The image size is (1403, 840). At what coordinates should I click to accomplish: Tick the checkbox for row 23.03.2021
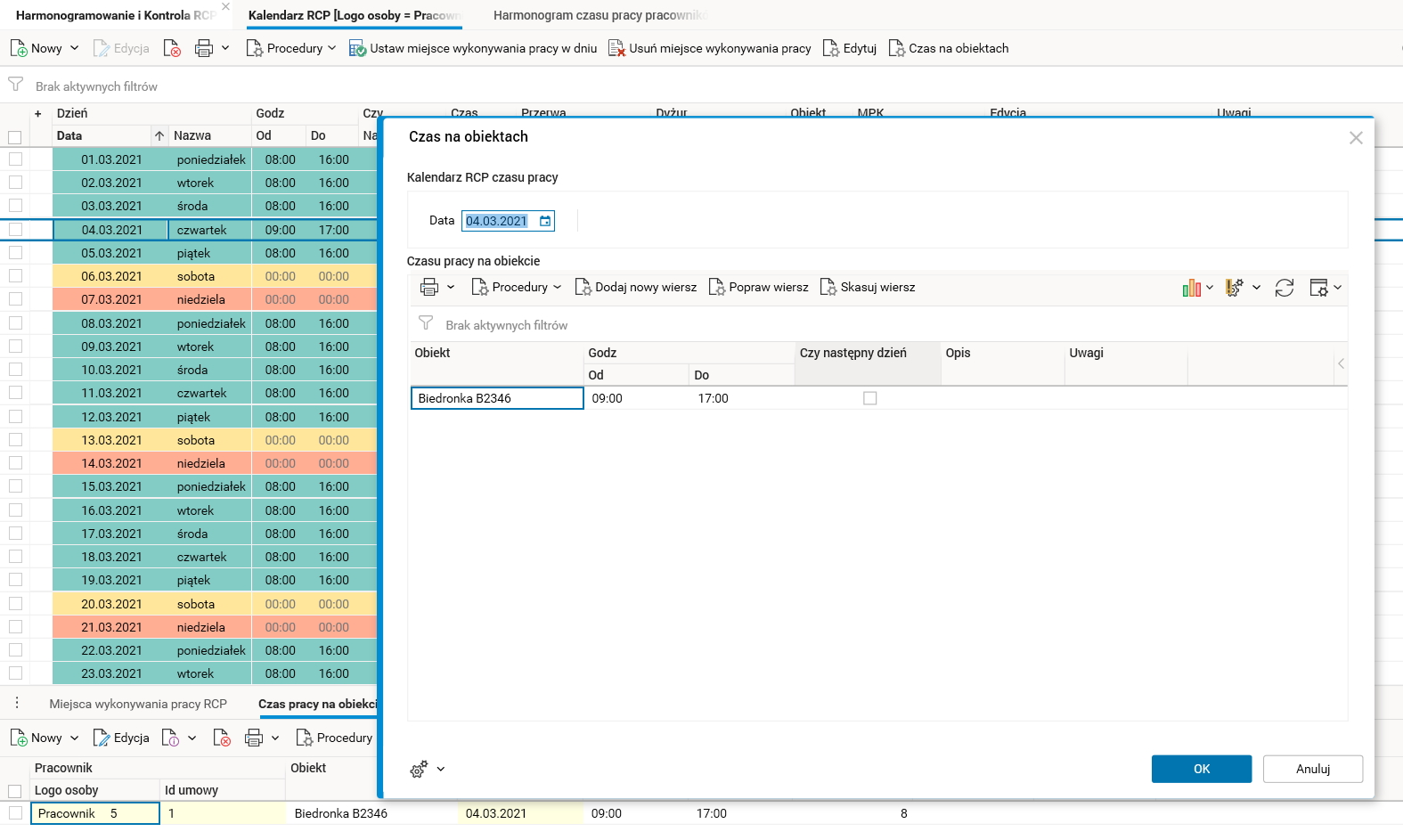tap(15, 673)
